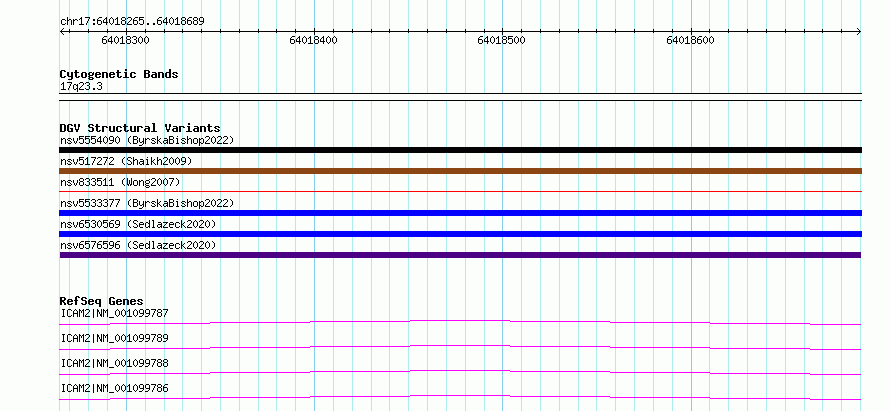Click the nsv6576596 (Sedlazeck2020) label
The image size is (890, 411).
(x=138, y=245)
